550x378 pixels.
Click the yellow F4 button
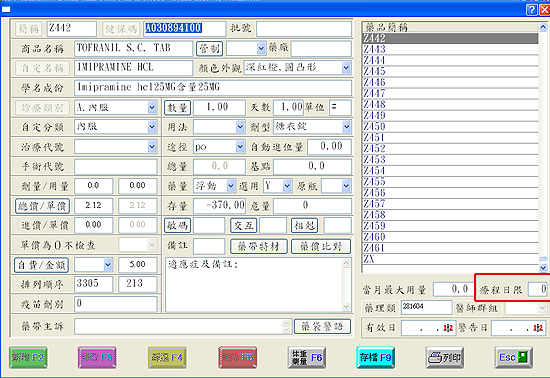(x=167, y=357)
